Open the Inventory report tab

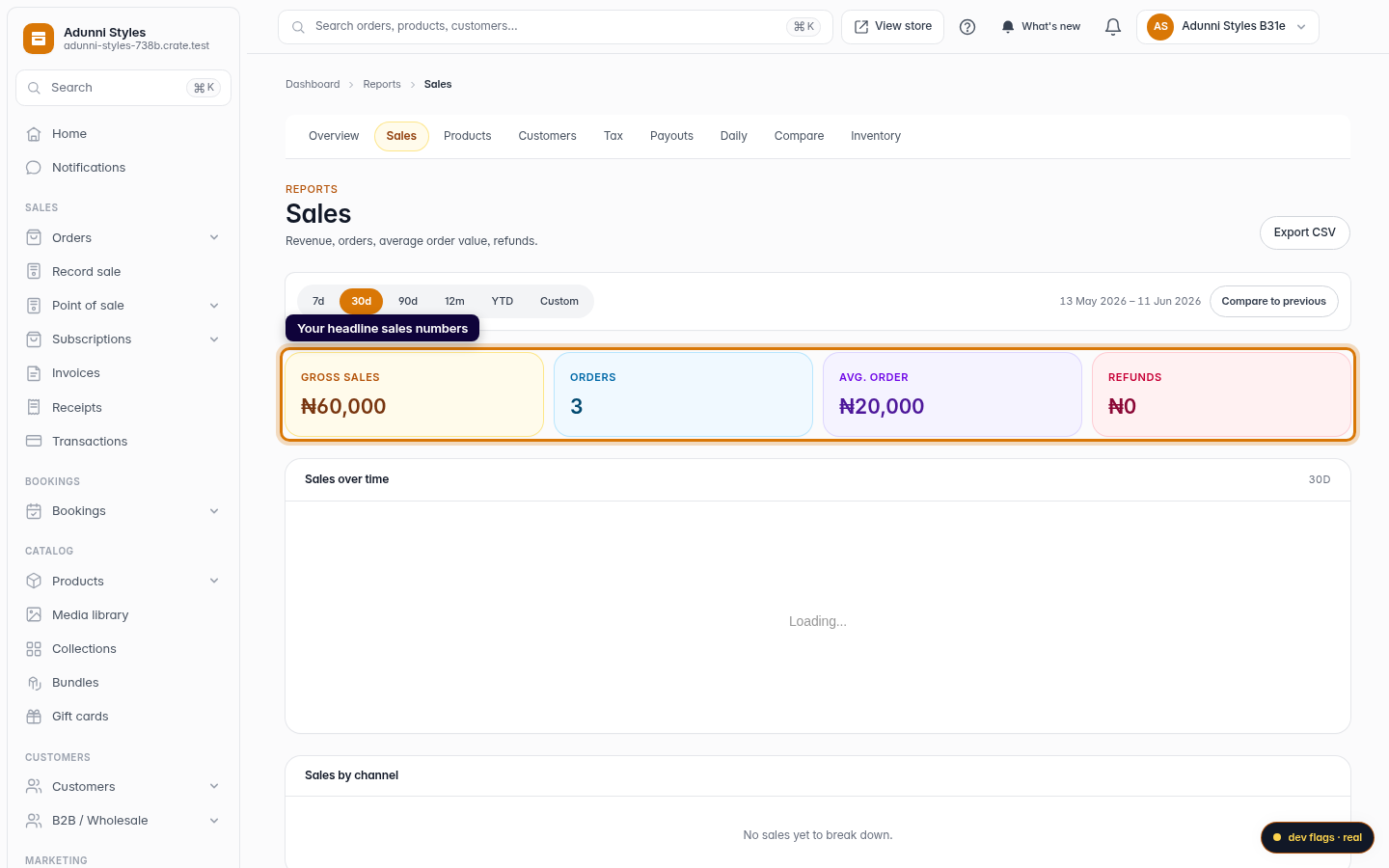pos(876,136)
